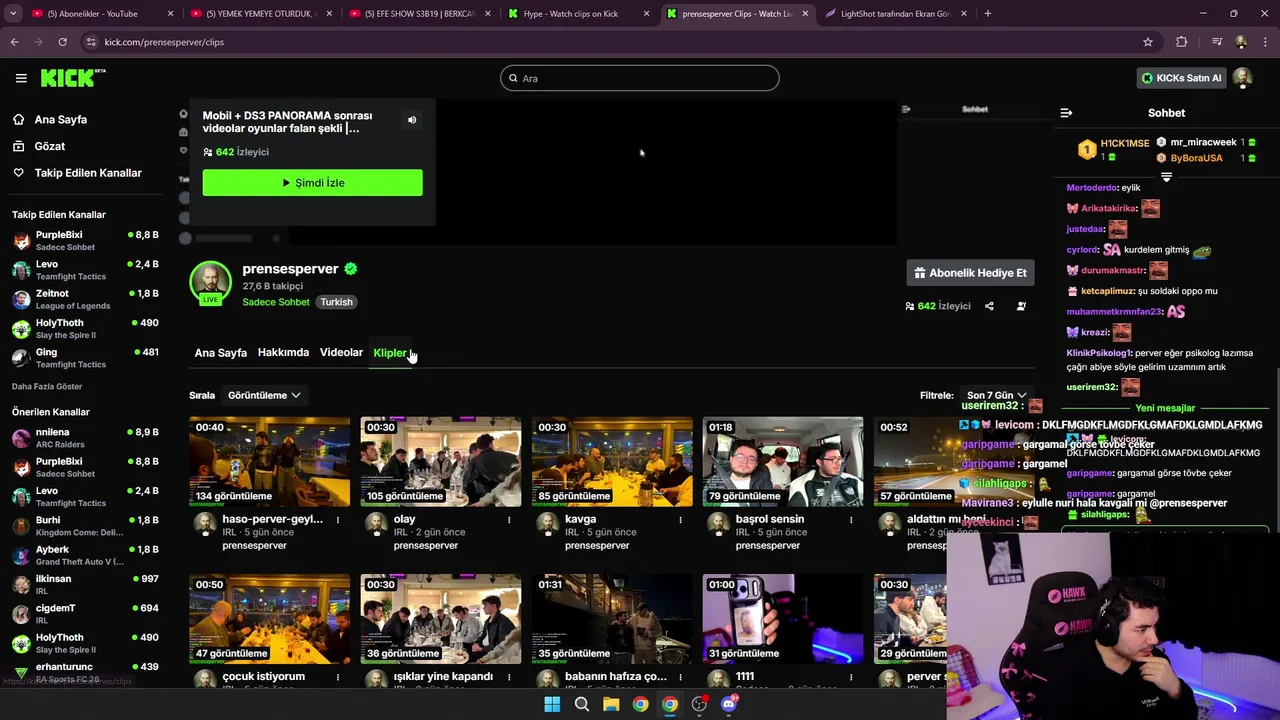Viewport: 1280px width, 720px height.
Task: Open cigdemT channel in sidebar
Action: click(x=84, y=614)
